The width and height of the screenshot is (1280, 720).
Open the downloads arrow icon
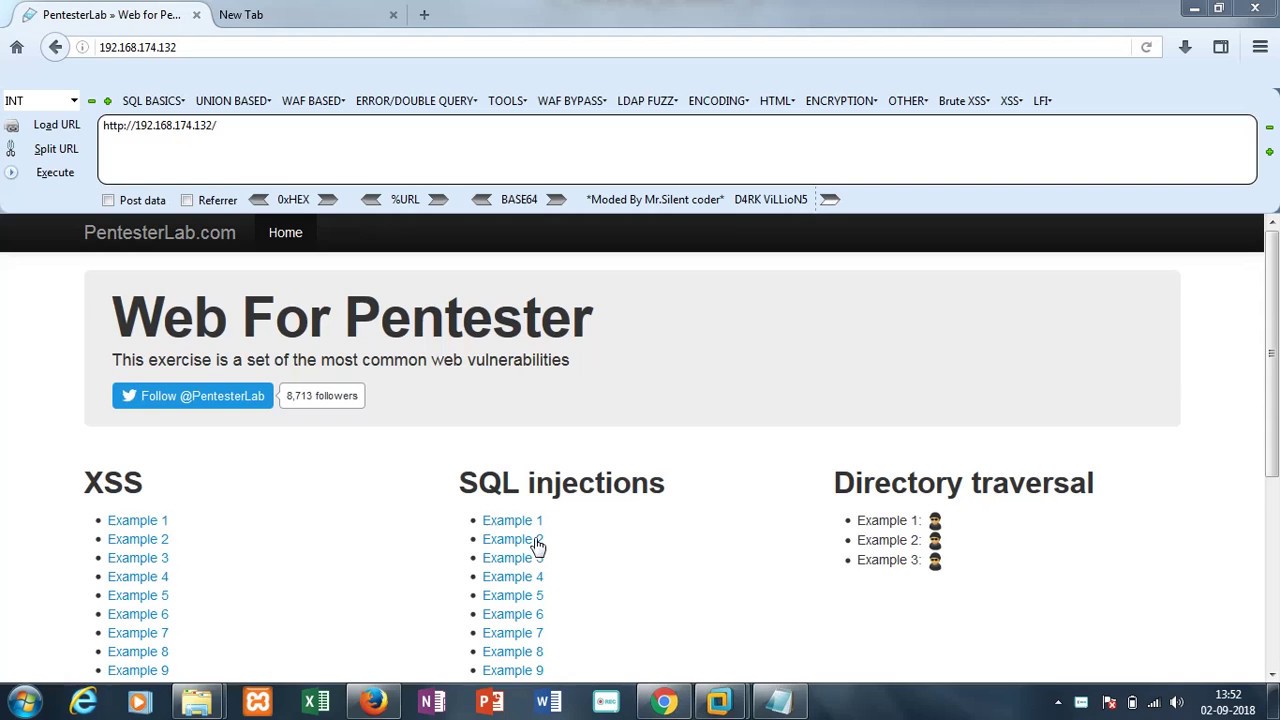pos(1185,47)
